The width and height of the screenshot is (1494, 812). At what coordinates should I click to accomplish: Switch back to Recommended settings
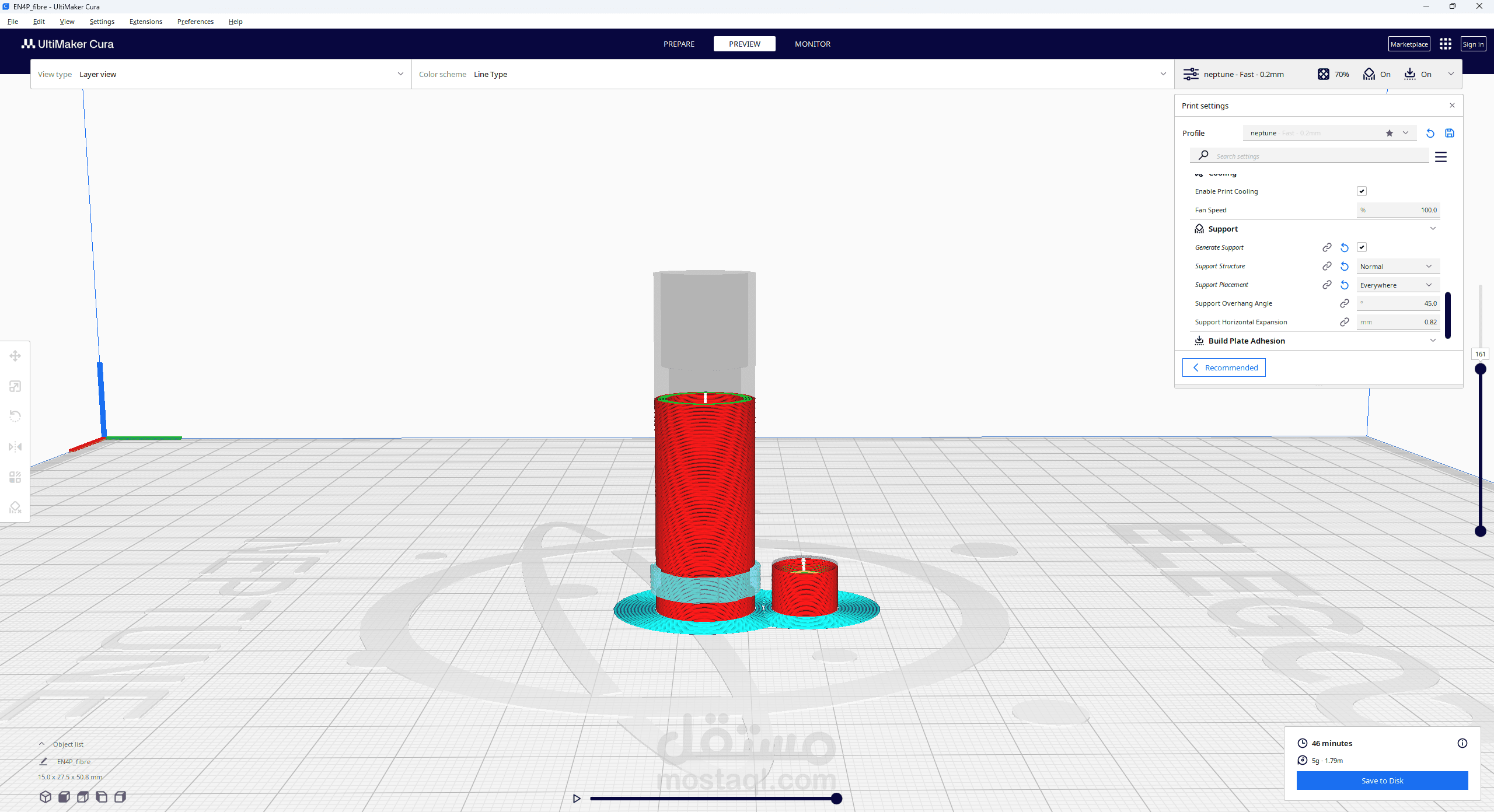coord(1224,367)
